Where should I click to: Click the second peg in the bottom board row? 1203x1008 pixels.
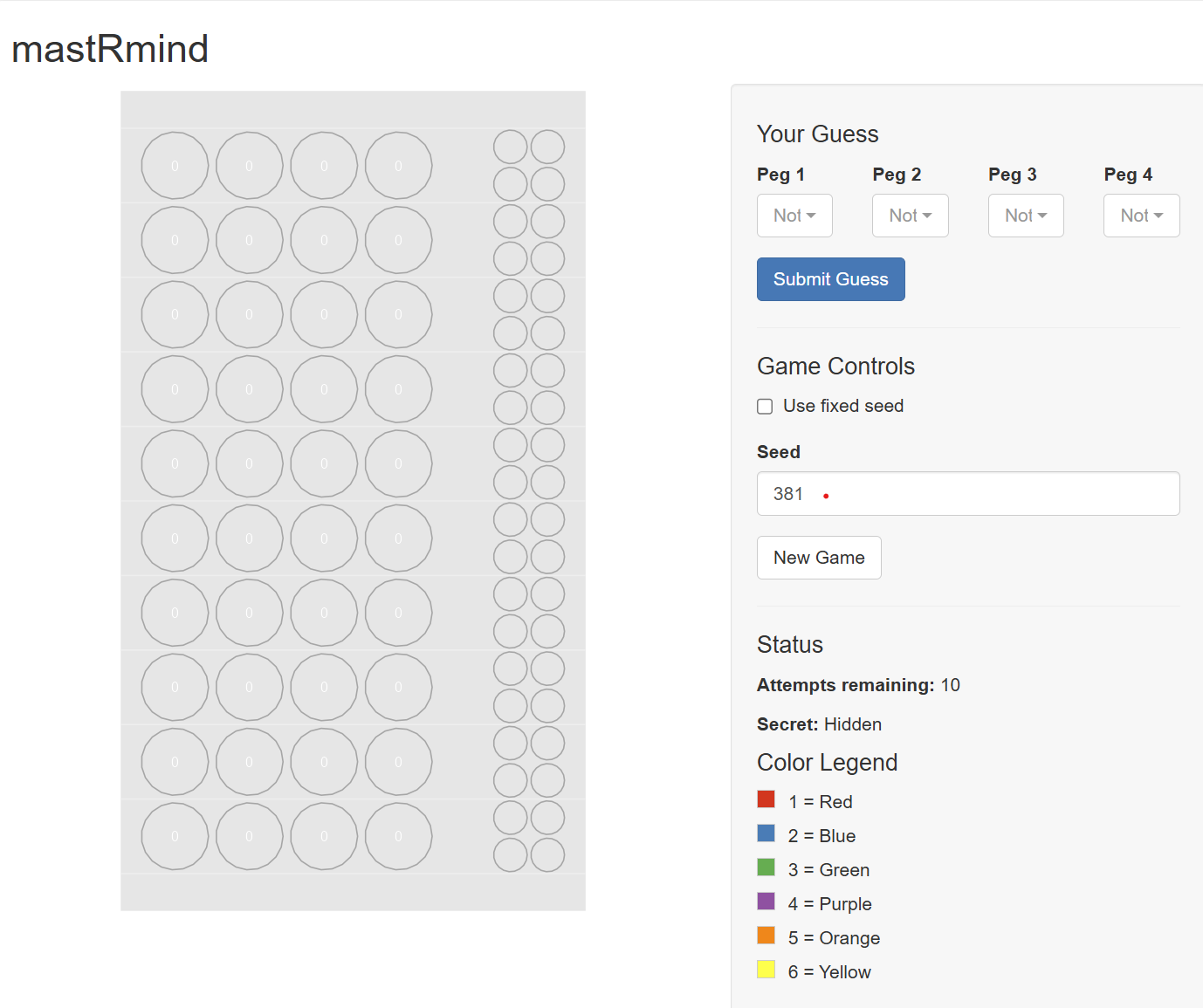click(x=249, y=836)
